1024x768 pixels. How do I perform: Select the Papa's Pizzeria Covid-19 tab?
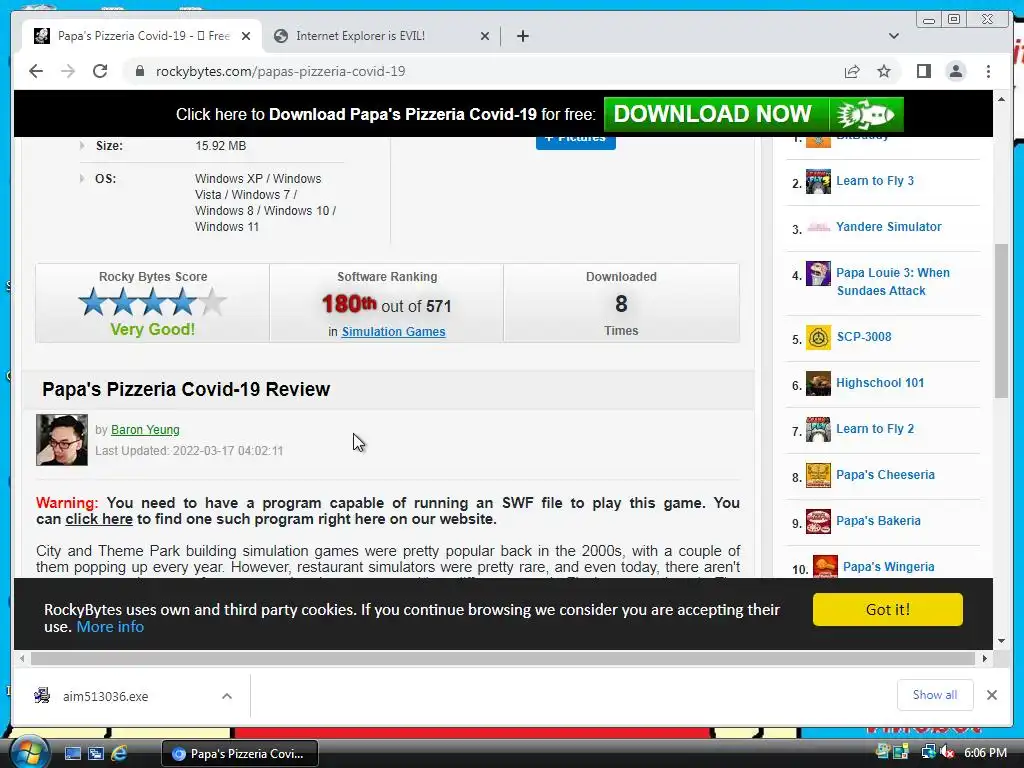pos(142,36)
